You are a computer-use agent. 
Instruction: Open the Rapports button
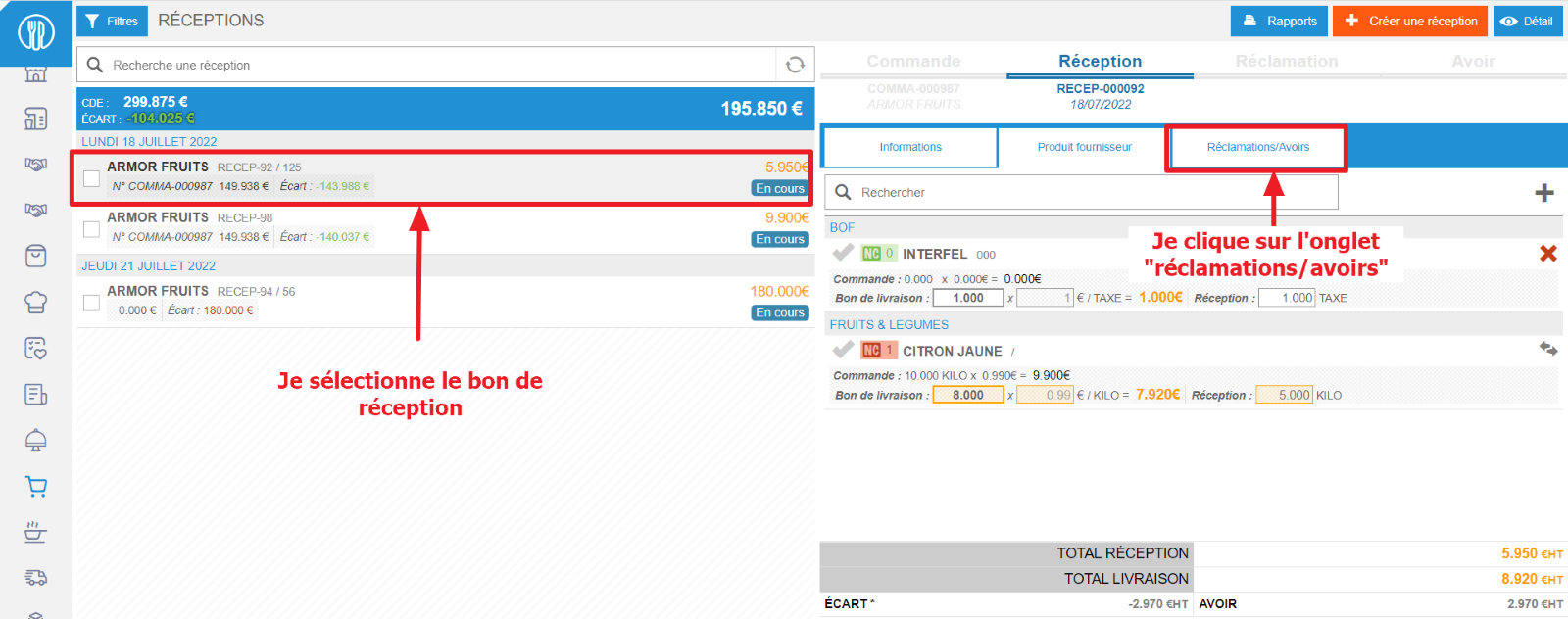[x=1279, y=21]
